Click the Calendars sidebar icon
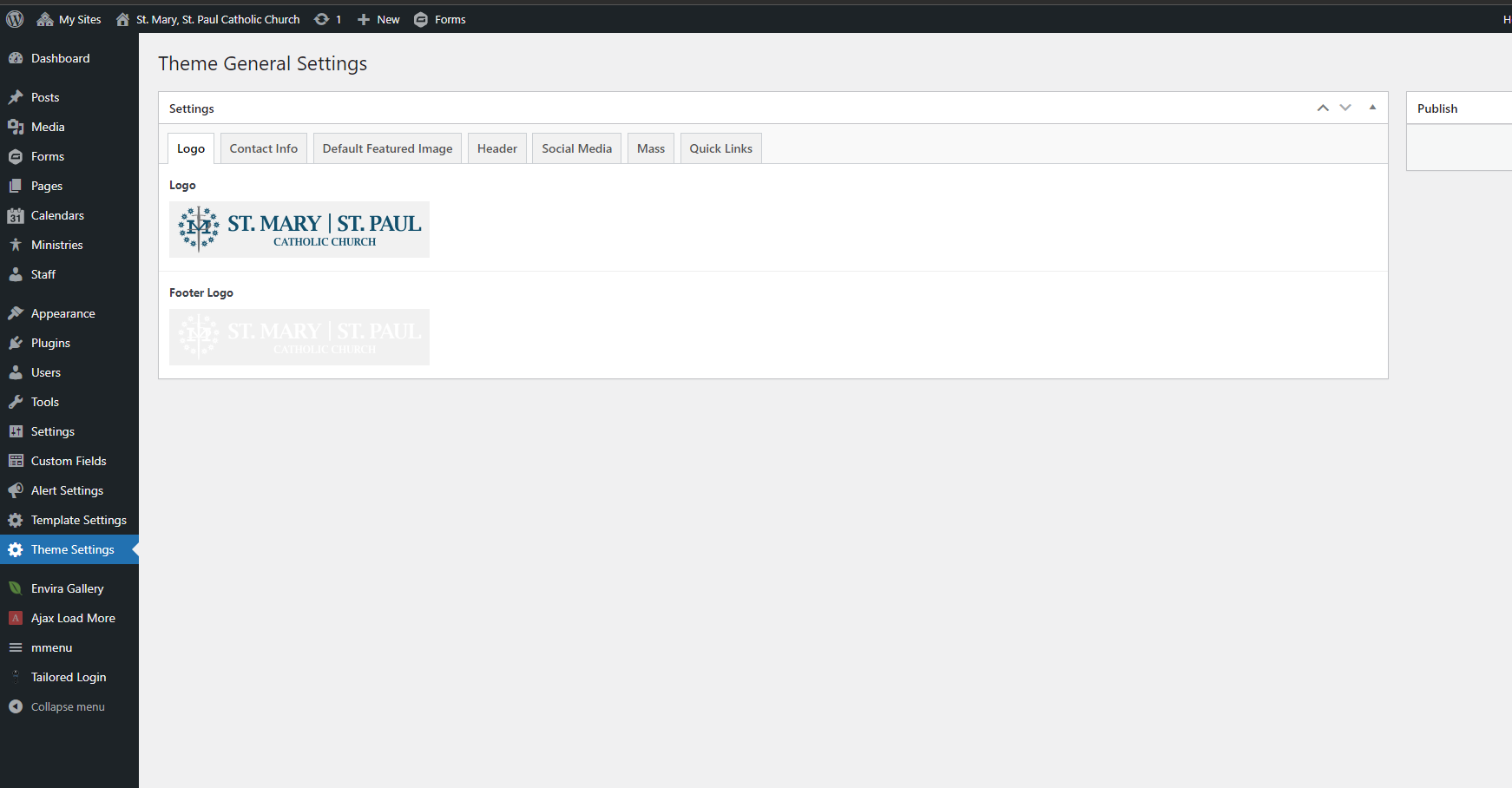Image resolution: width=1512 pixels, height=788 pixels. pyautogui.click(x=16, y=215)
